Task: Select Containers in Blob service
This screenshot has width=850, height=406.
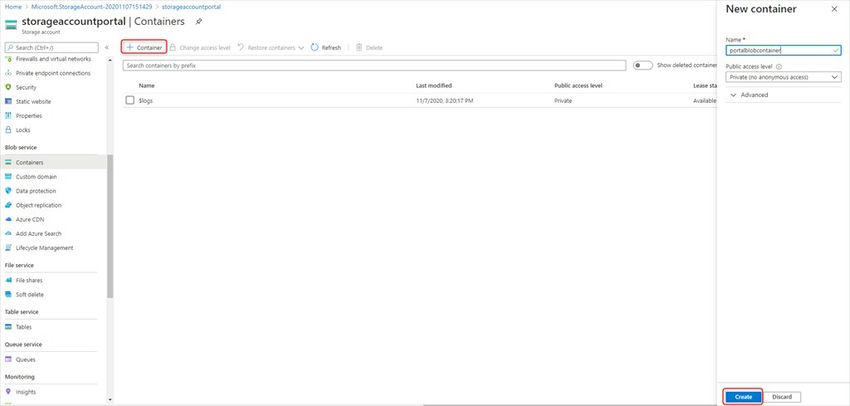Action: click(x=53, y=162)
